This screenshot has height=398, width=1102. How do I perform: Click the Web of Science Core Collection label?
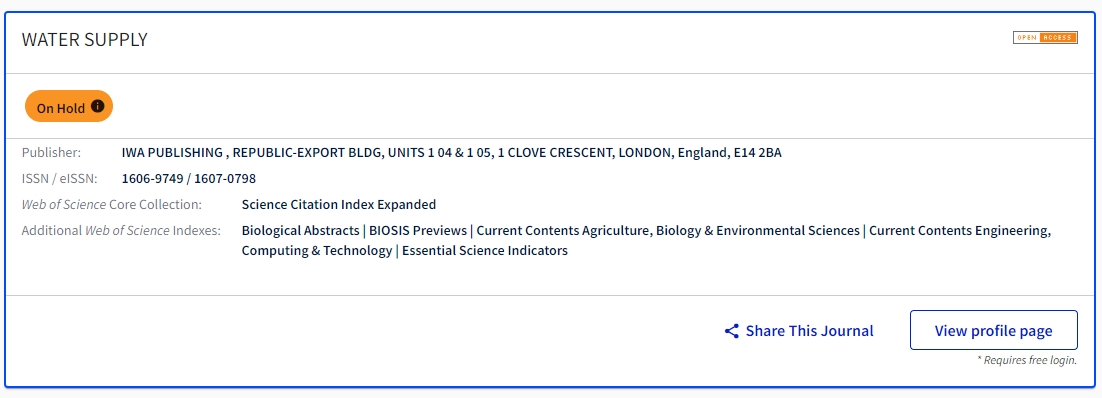click(112, 205)
